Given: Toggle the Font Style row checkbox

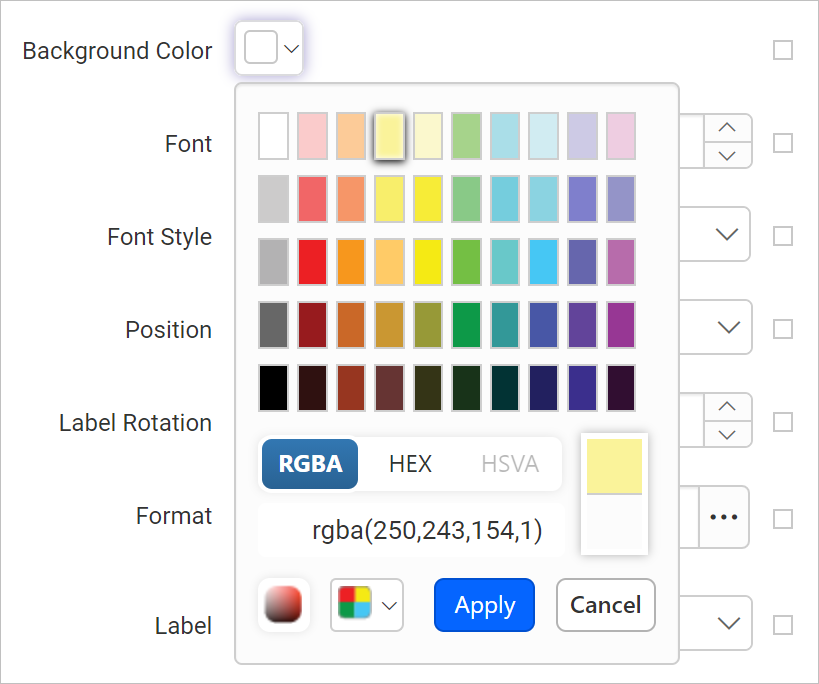Looking at the screenshot, I should [782, 236].
